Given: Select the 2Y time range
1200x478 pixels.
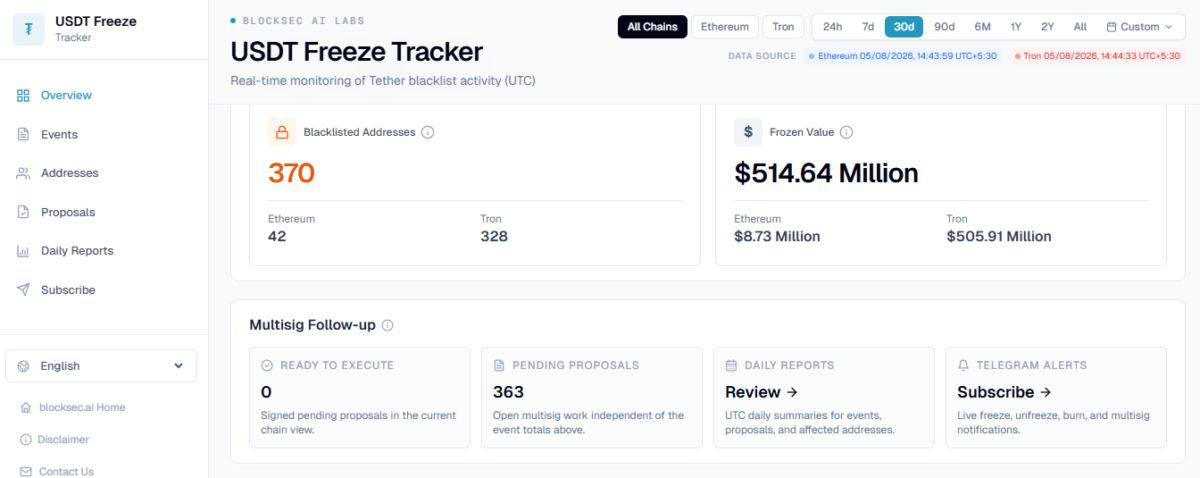Looking at the screenshot, I should 1047,27.
